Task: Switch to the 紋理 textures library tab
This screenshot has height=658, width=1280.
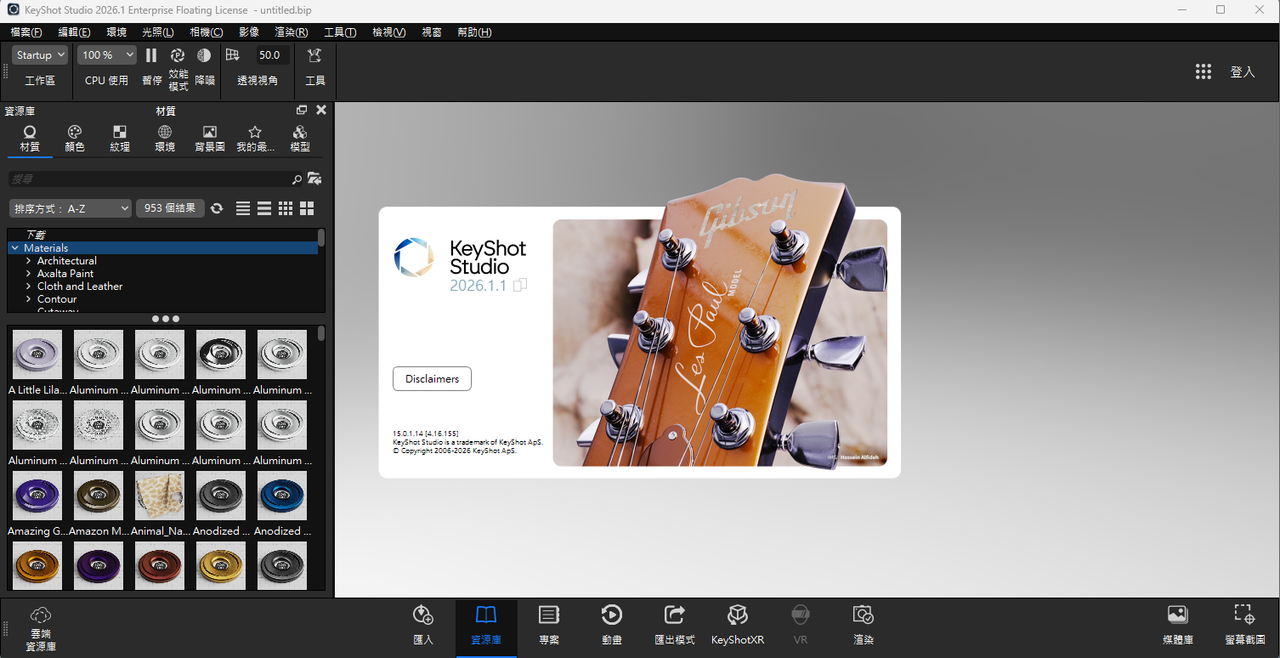Action: [x=120, y=139]
